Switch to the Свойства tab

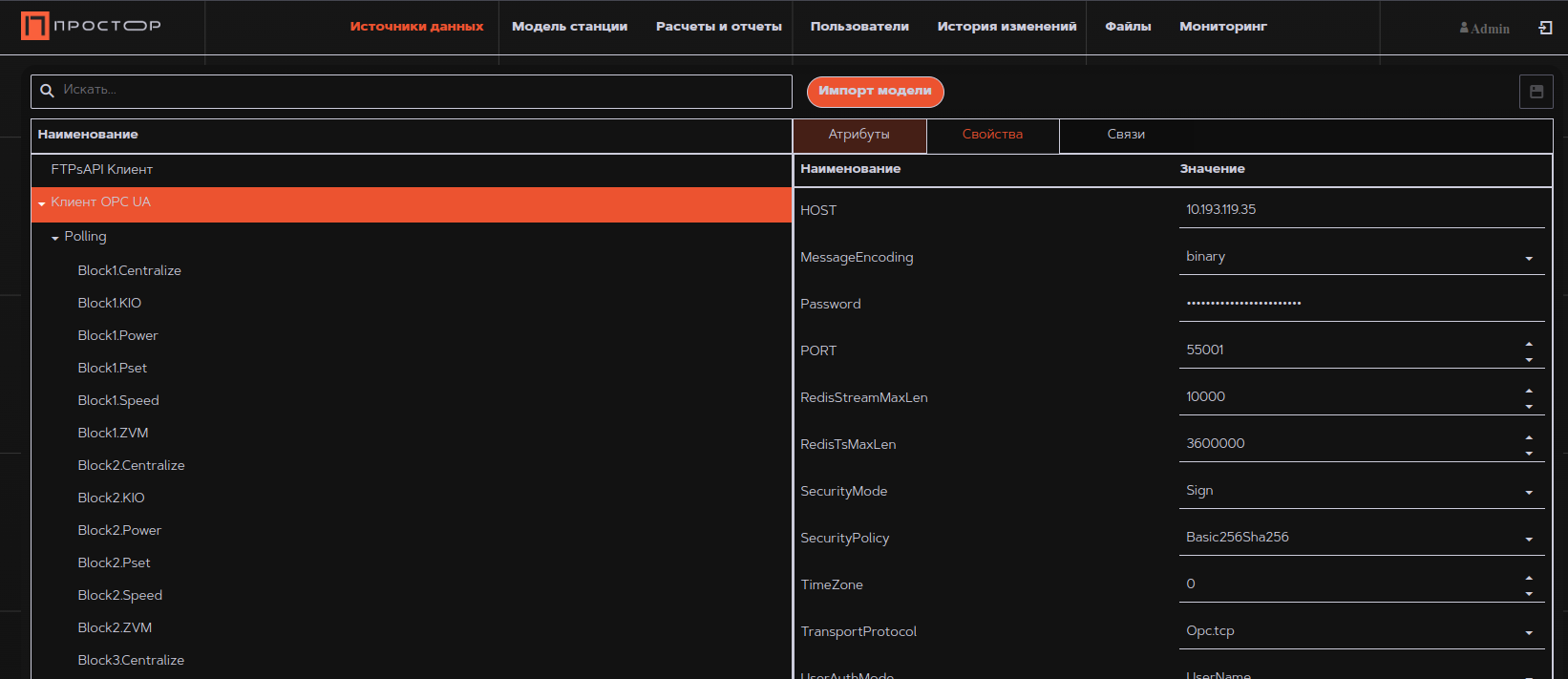(x=992, y=135)
